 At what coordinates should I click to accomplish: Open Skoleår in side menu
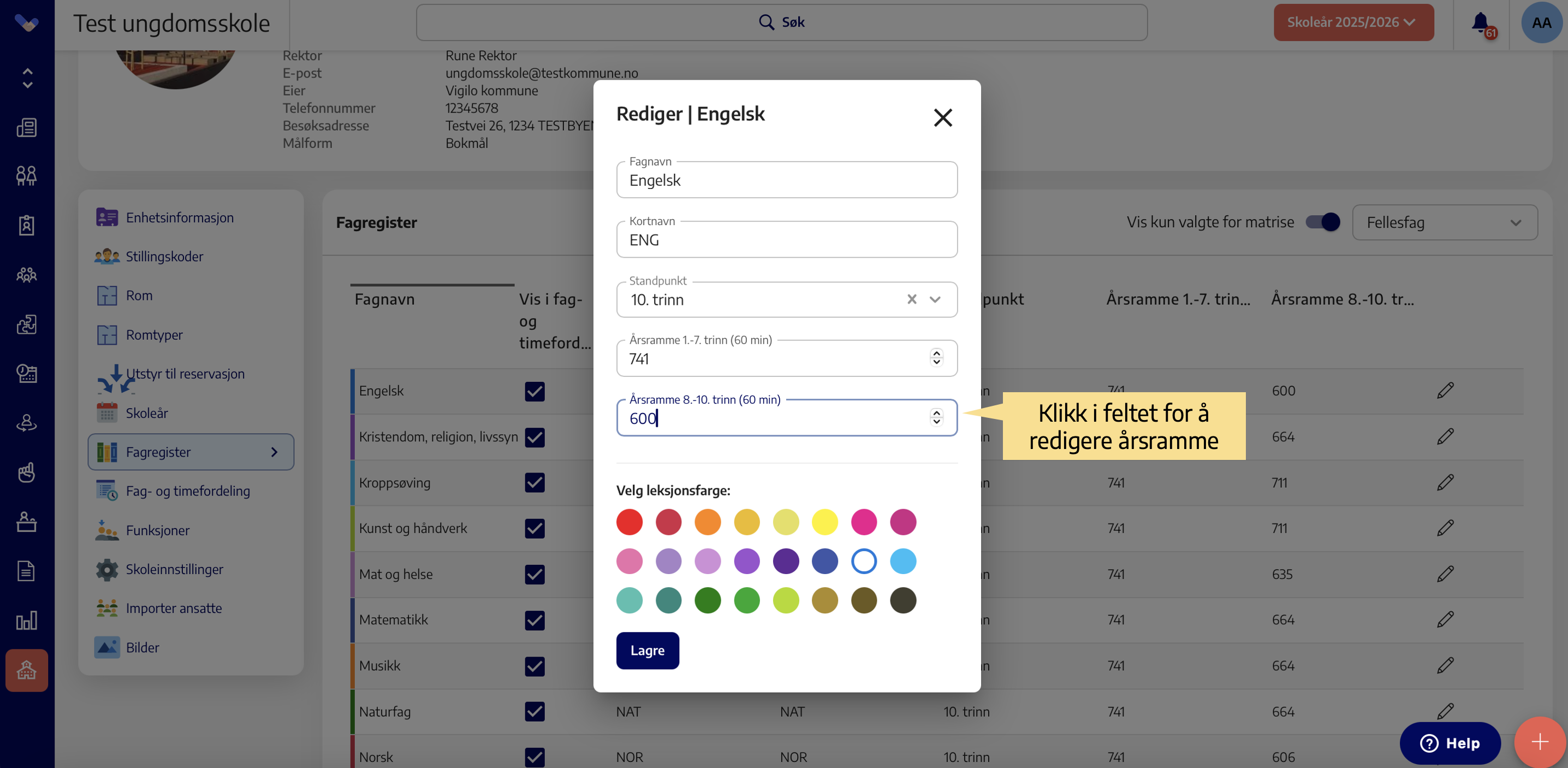147,413
